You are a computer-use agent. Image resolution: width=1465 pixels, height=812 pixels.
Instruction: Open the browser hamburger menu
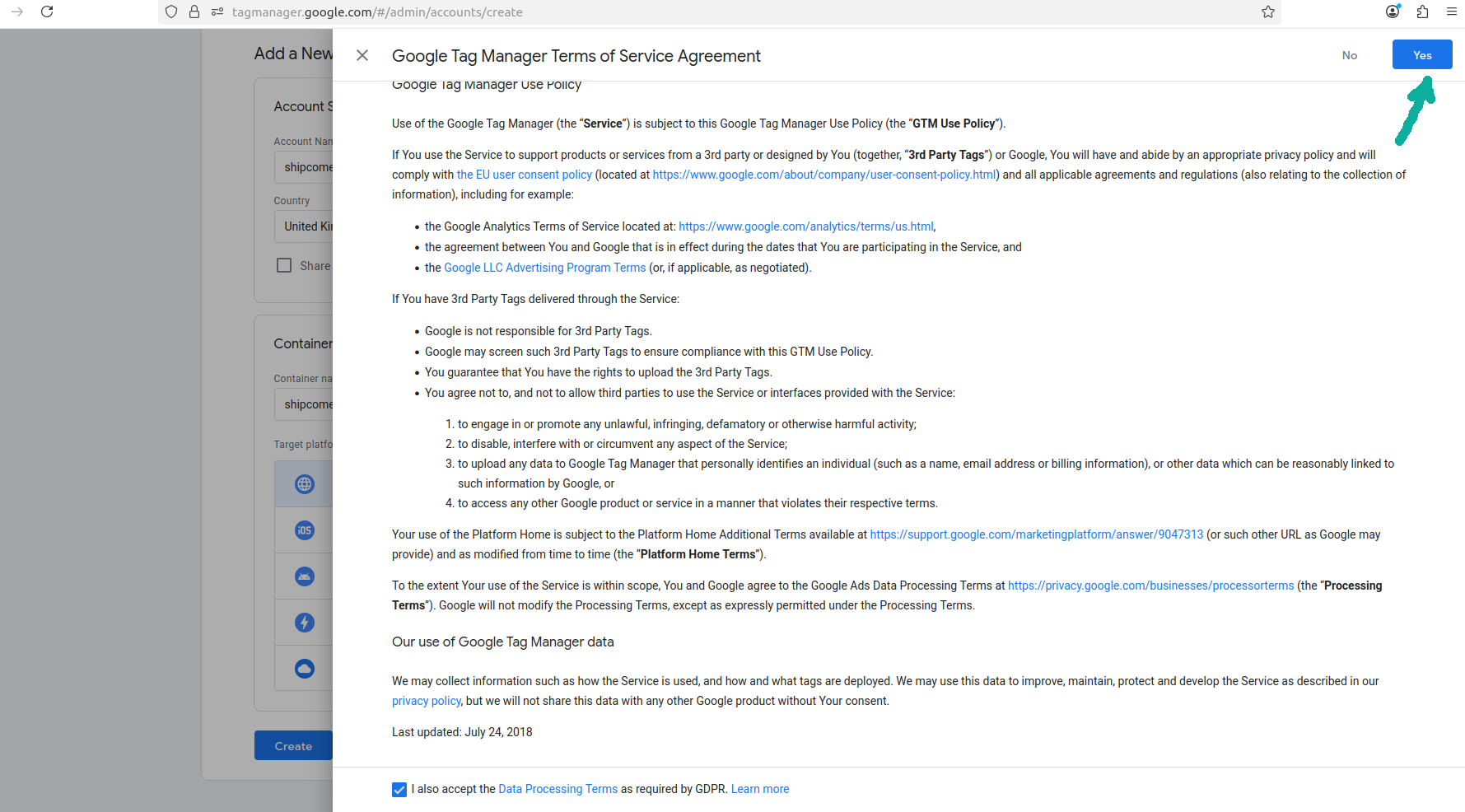(x=1452, y=12)
